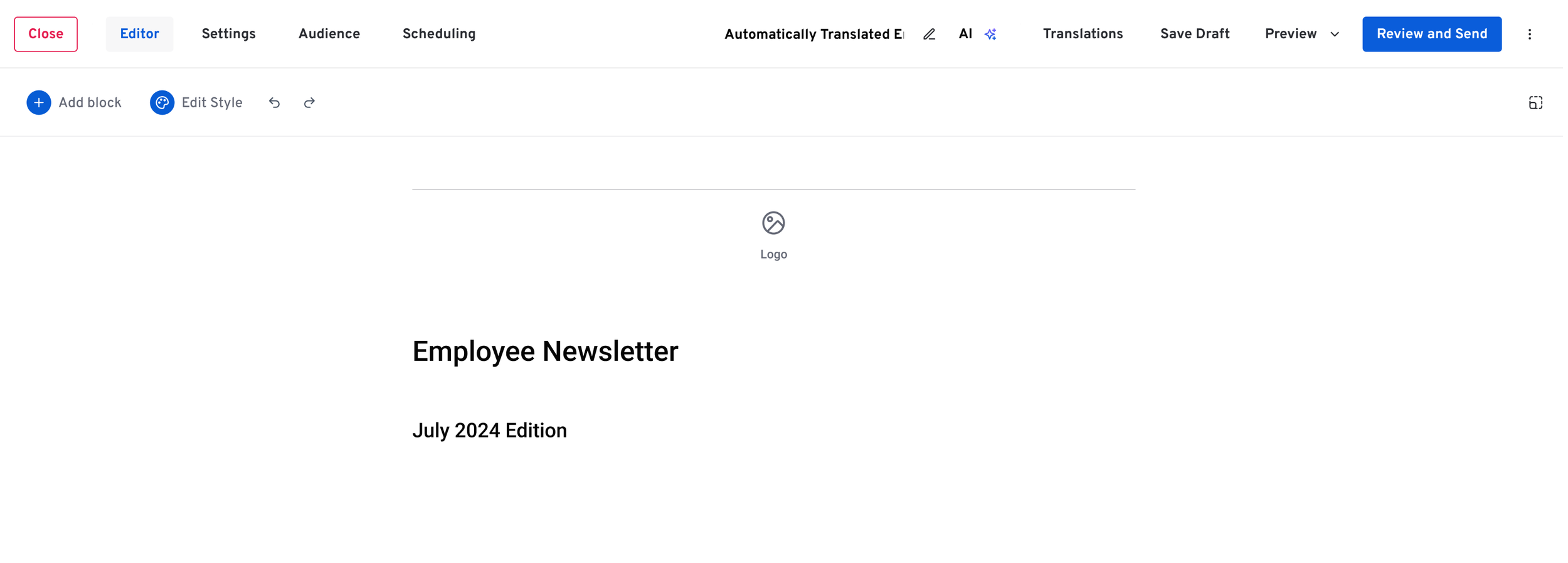Screen dimensions: 1568x563
Task: Select the Editor tab
Action: tap(139, 35)
